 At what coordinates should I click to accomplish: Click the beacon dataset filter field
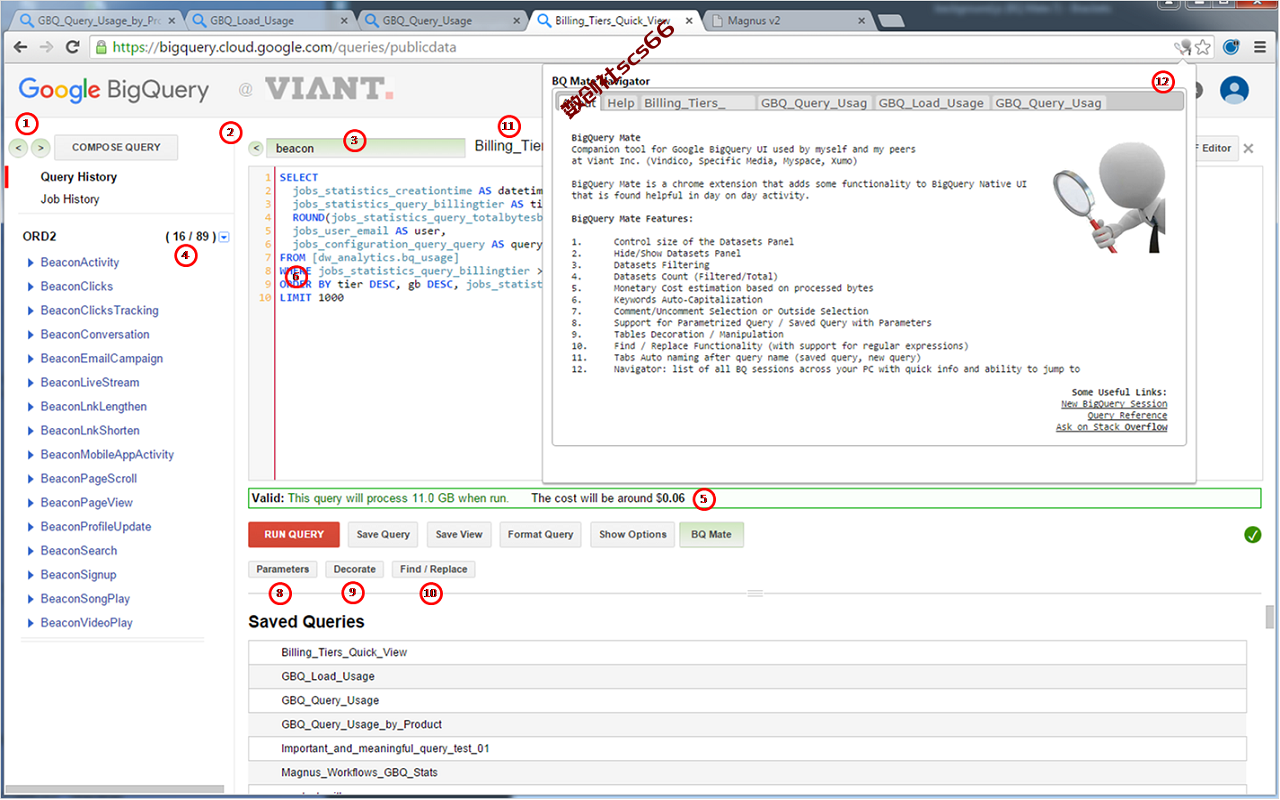click(x=366, y=148)
